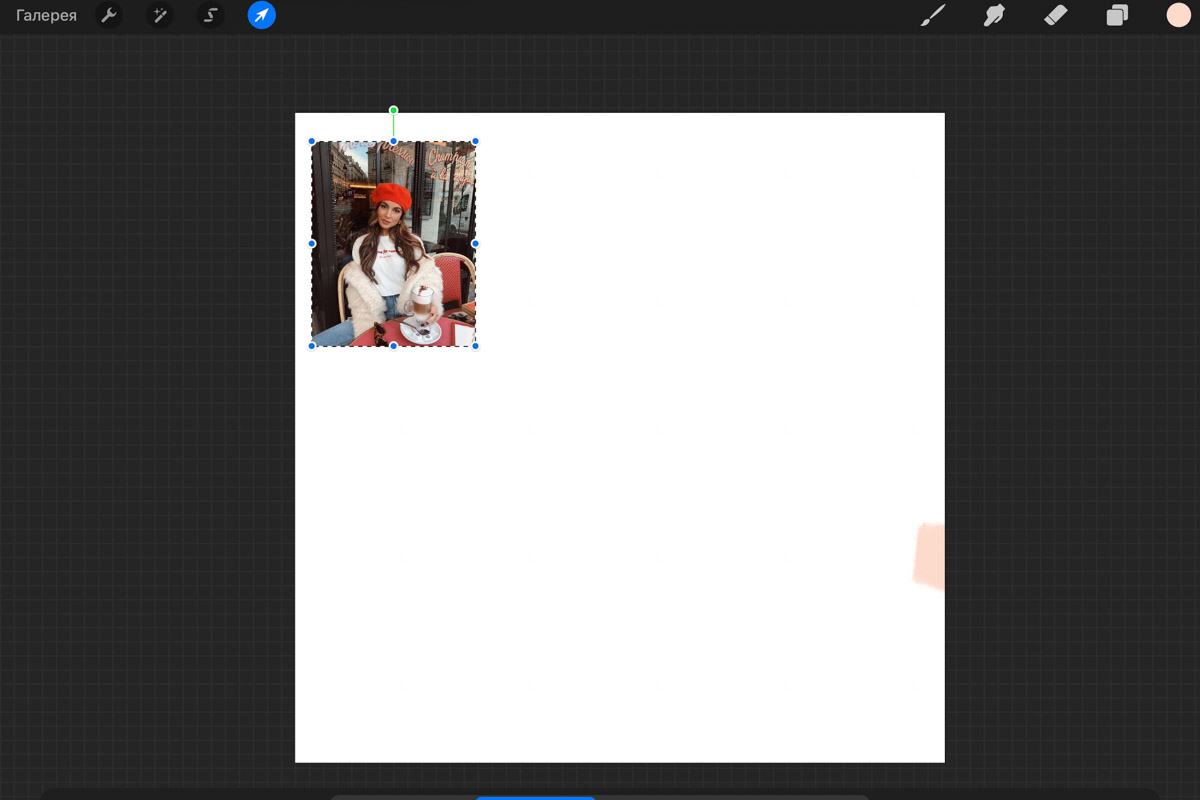Pick the Eraser tool
The image size is (1200, 800).
coord(1056,16)
